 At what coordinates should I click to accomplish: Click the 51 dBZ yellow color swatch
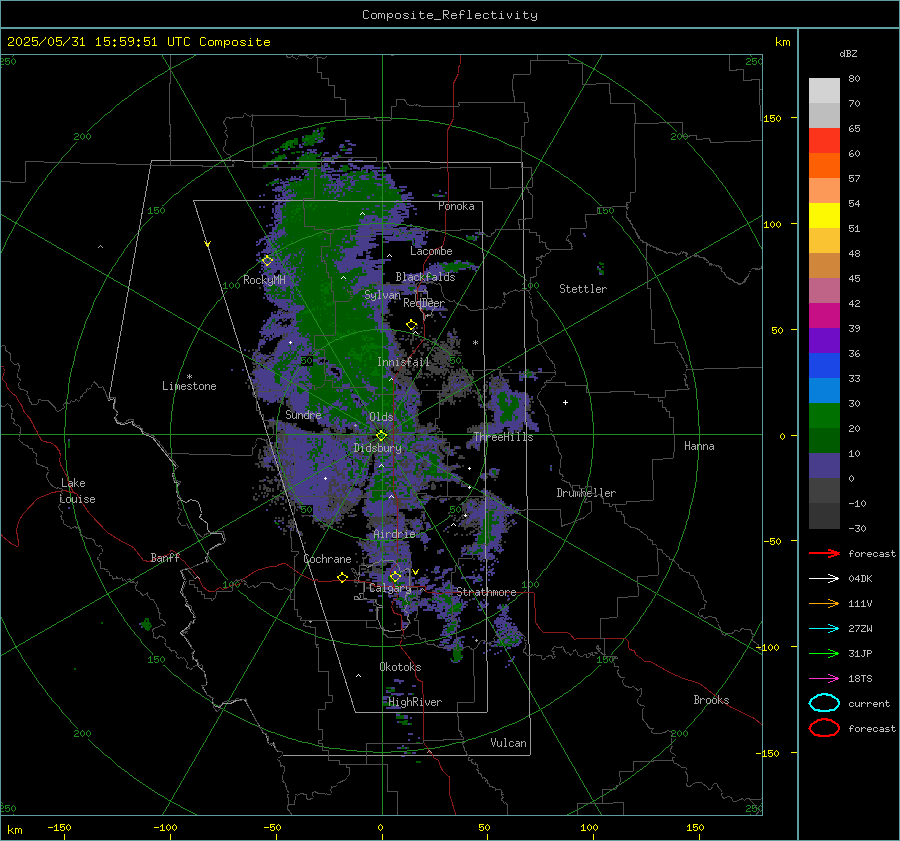[x=824, y=215]
